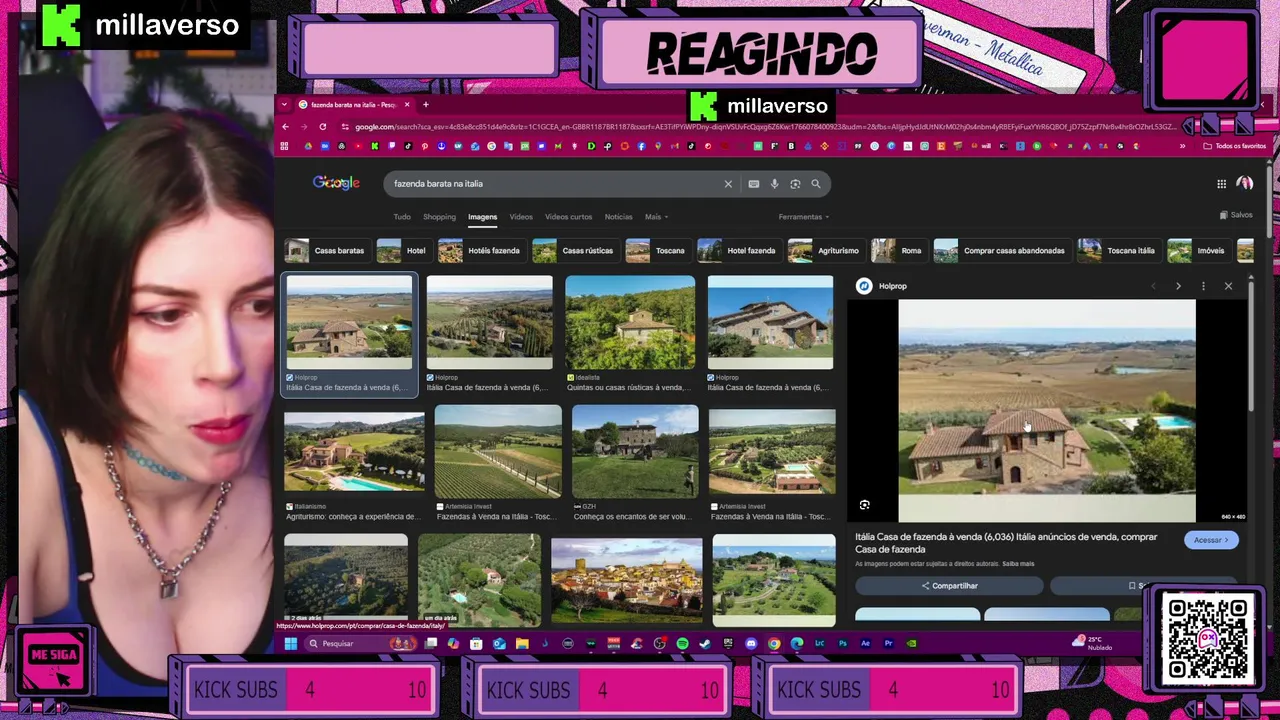This screenshot has height=720, width=1280.
Task: Open After Effects from the taskbar
Action: click(866, 644)
